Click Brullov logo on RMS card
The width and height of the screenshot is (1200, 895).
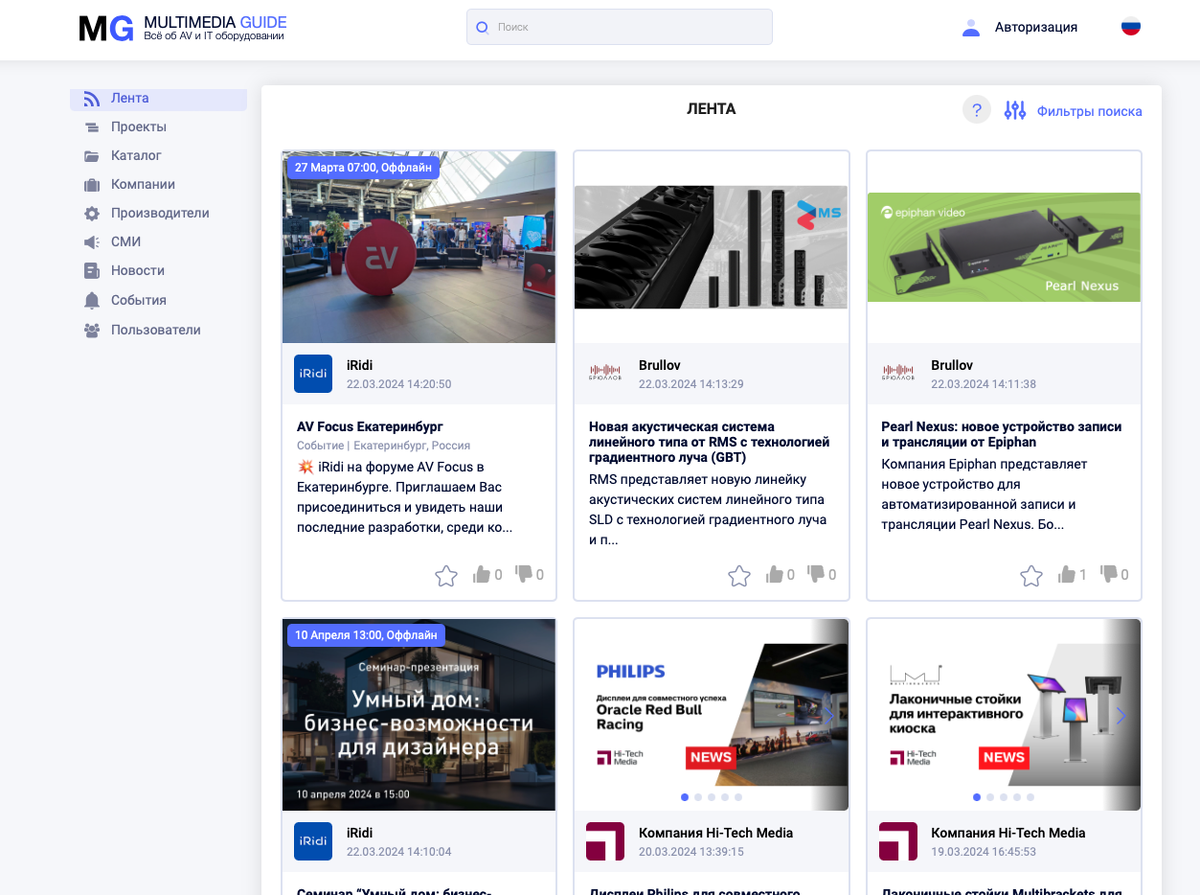605,373
